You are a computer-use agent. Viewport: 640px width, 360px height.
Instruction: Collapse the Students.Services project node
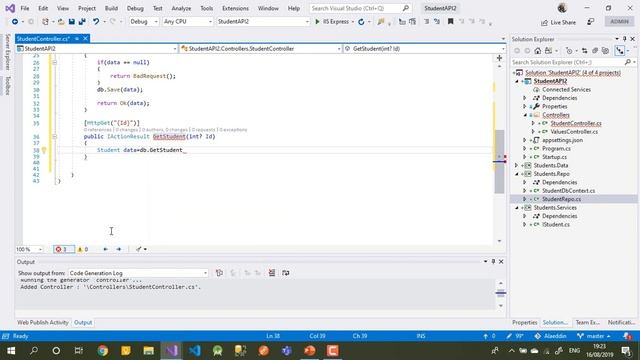pyautogui.click(x=517, y=208)
